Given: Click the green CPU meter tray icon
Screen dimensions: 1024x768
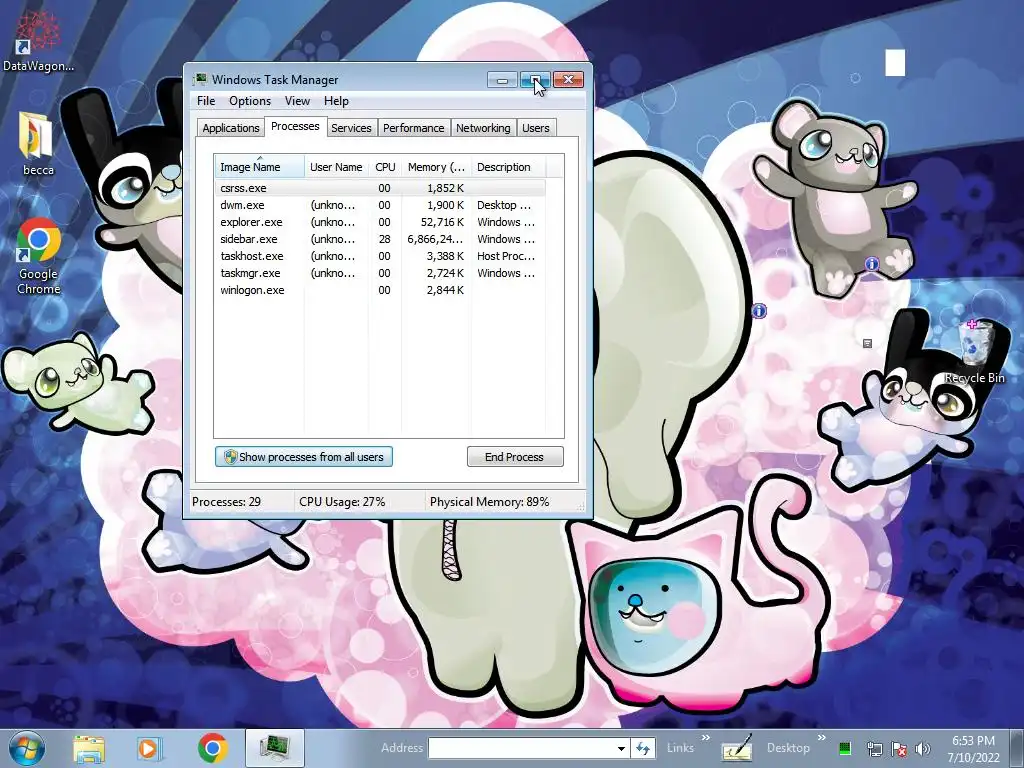Looking at the screenshot, I should coord(844,748).
